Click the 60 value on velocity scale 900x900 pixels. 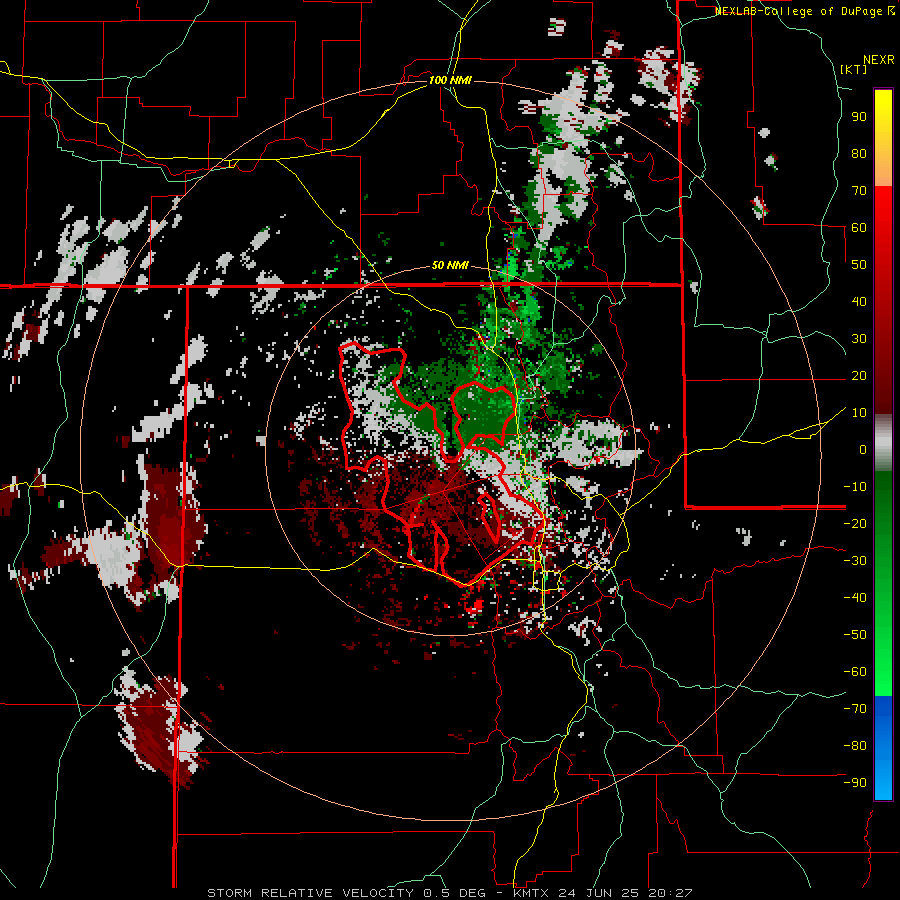859,228
